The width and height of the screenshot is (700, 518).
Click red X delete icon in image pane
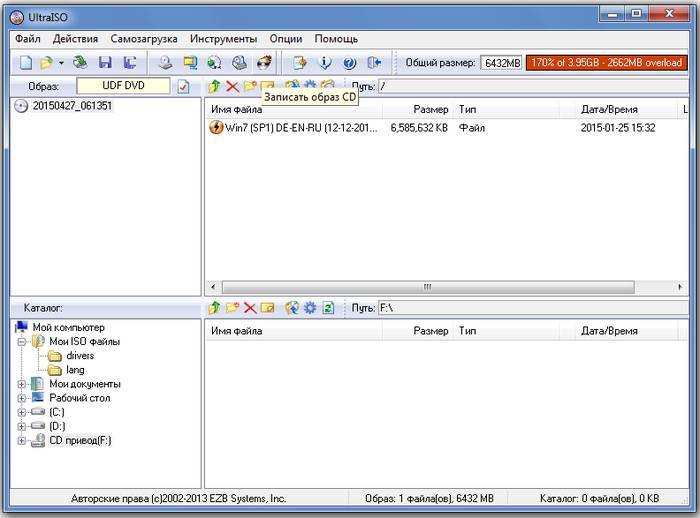[232, 87]
